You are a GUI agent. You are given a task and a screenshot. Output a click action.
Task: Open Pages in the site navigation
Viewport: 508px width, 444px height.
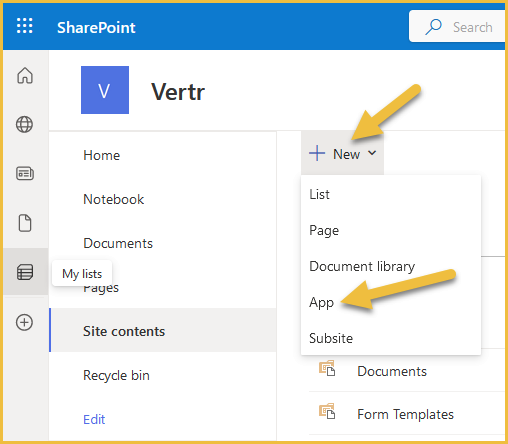click(x=101, y=288)
